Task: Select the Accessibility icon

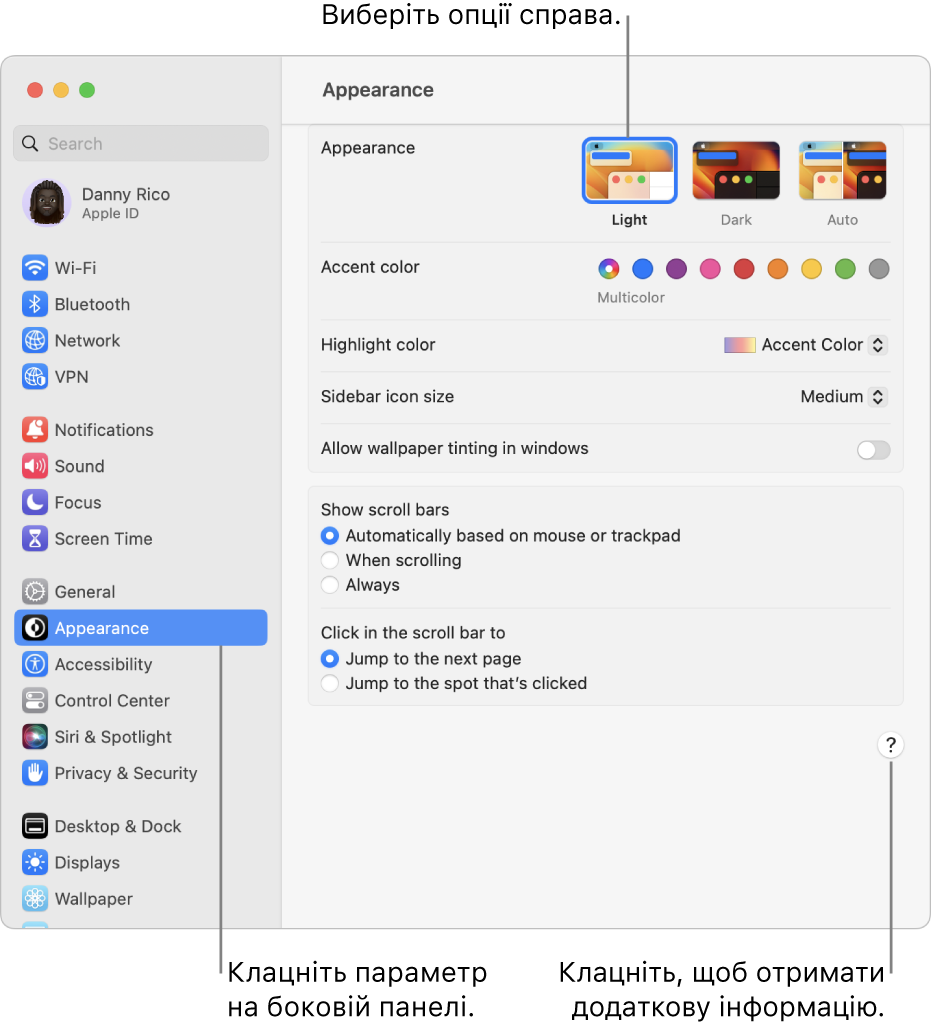Action: coord(35,664)
